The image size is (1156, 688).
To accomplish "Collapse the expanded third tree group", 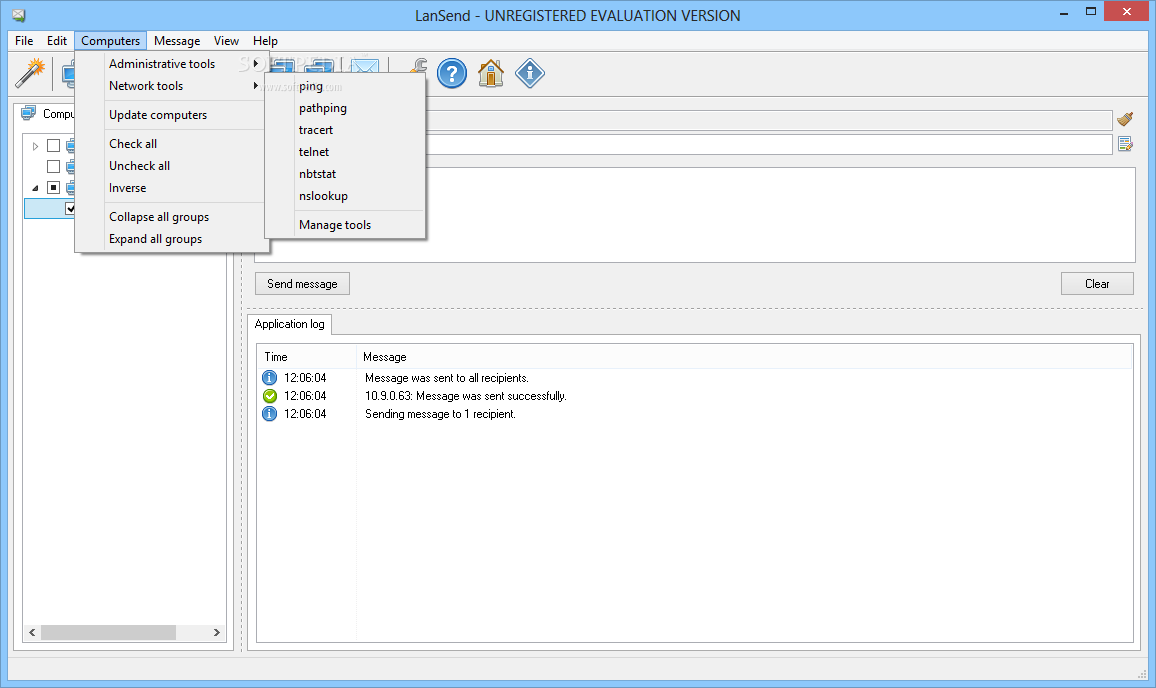I will (x=35, y=188).
